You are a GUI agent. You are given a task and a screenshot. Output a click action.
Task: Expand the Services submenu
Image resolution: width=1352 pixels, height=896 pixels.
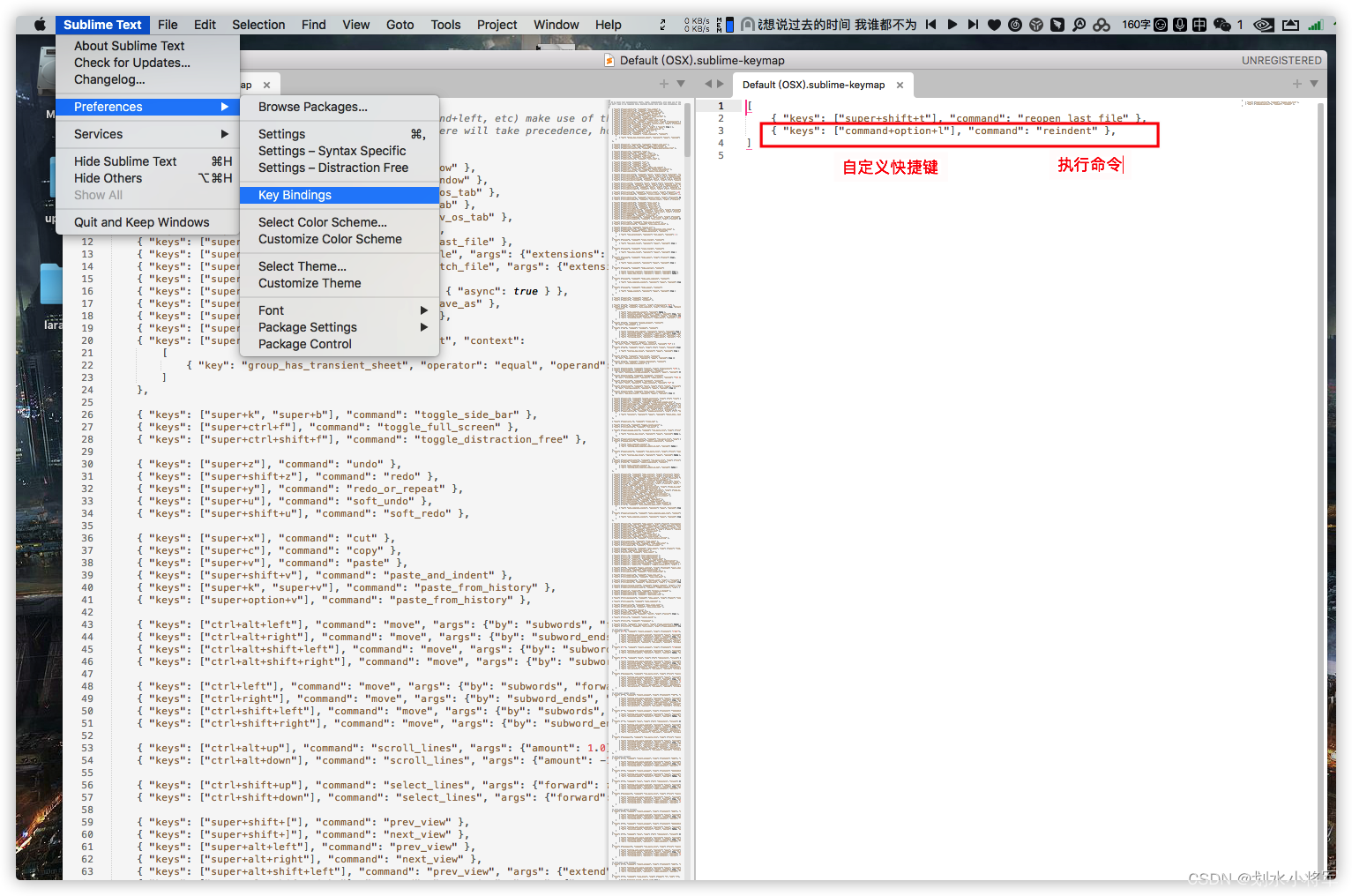(148, 134)
